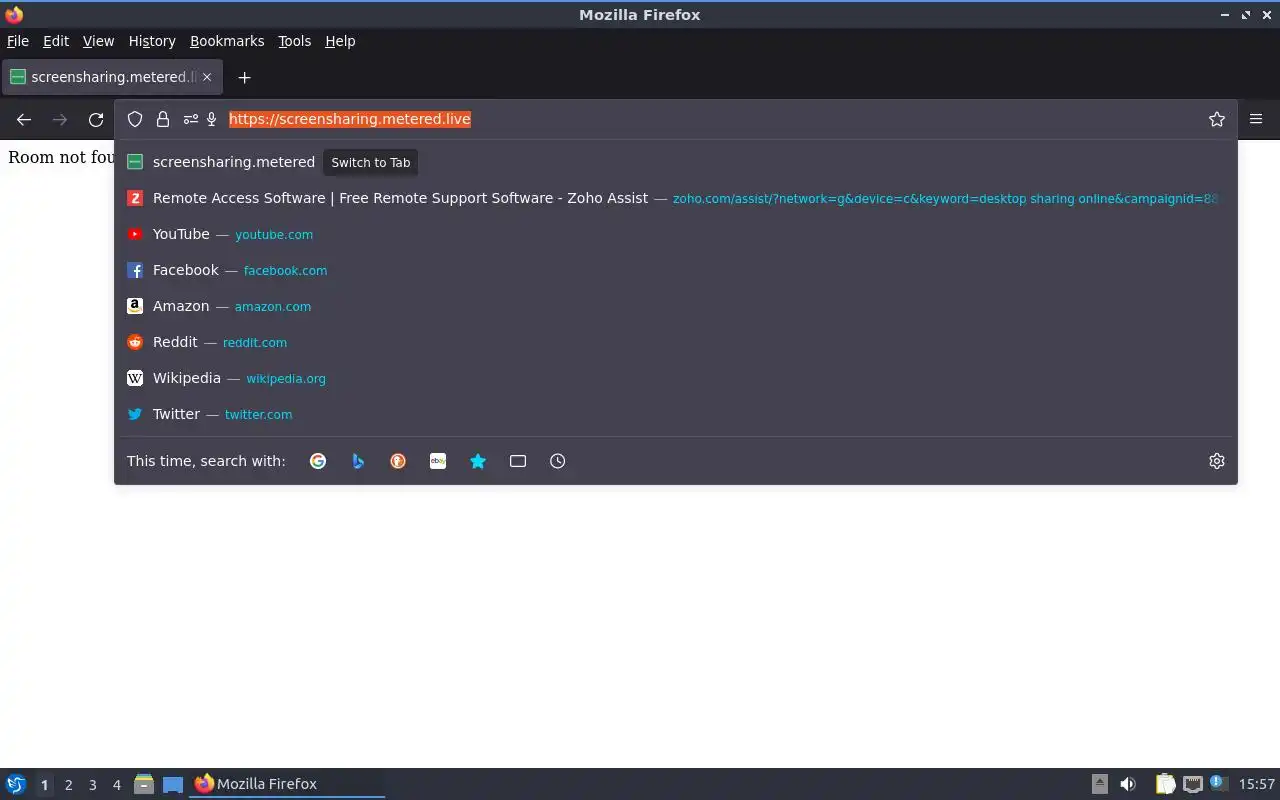Open the Tools menu
Viewport: 1280px width, 800px height.
[294, 41]
